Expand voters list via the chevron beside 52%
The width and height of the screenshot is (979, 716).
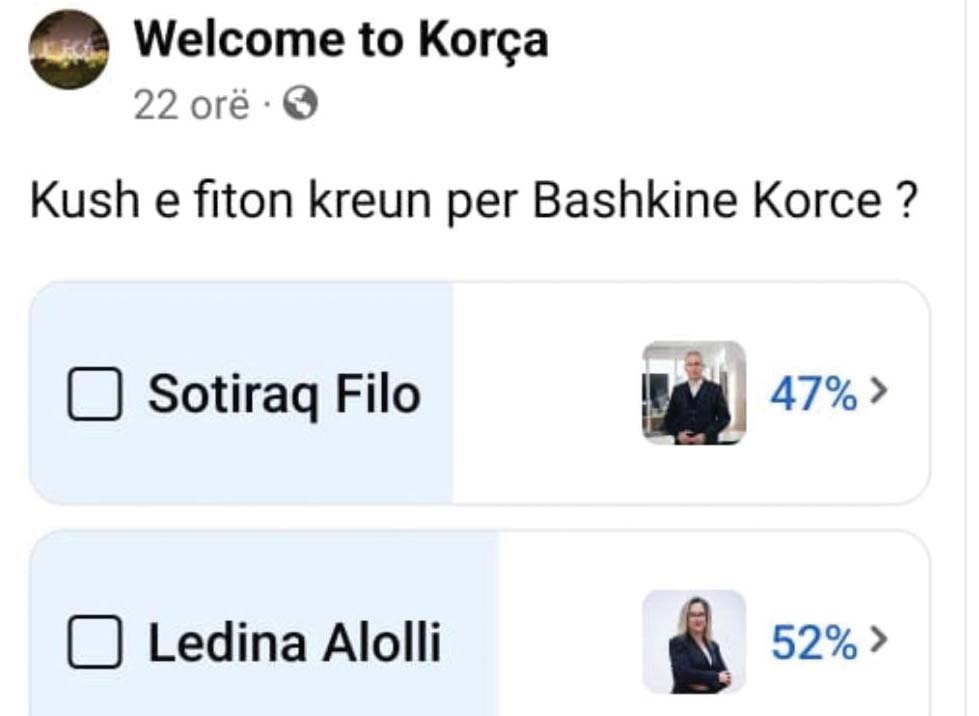pyautogui.click(x=879, y=641)
